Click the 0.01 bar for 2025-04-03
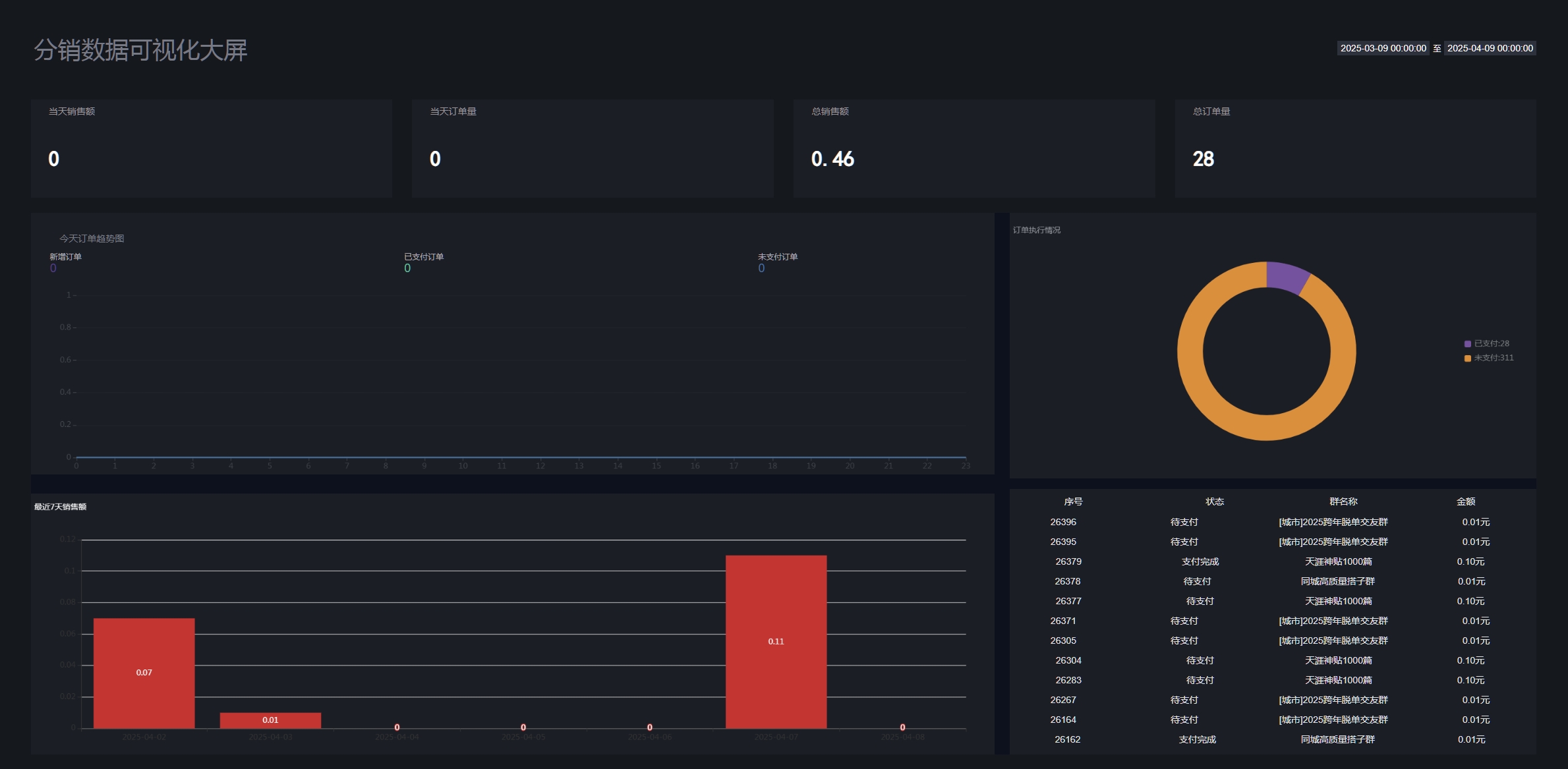This screenshot has height=769, width=1568. 270,720
